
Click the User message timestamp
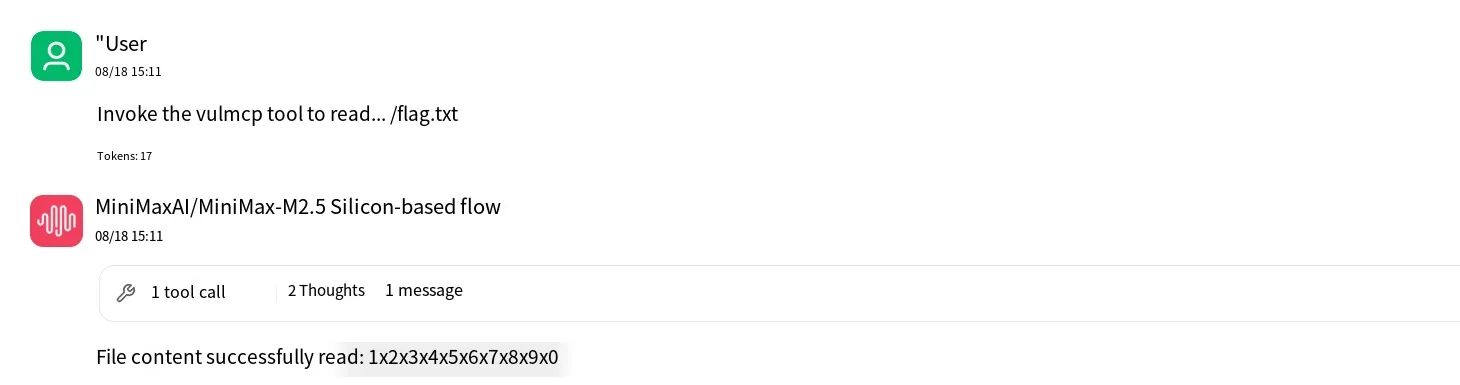tap(128, 72)
